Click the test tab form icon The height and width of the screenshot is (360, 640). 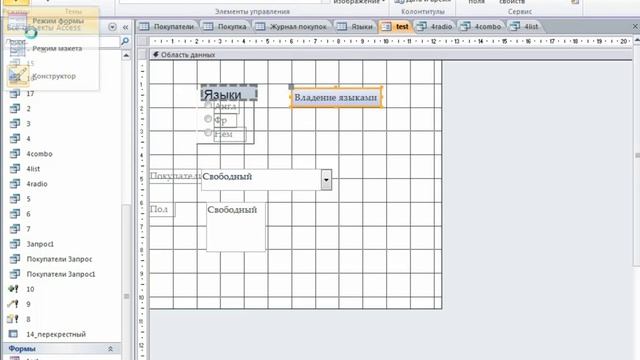tap(386, 27)
